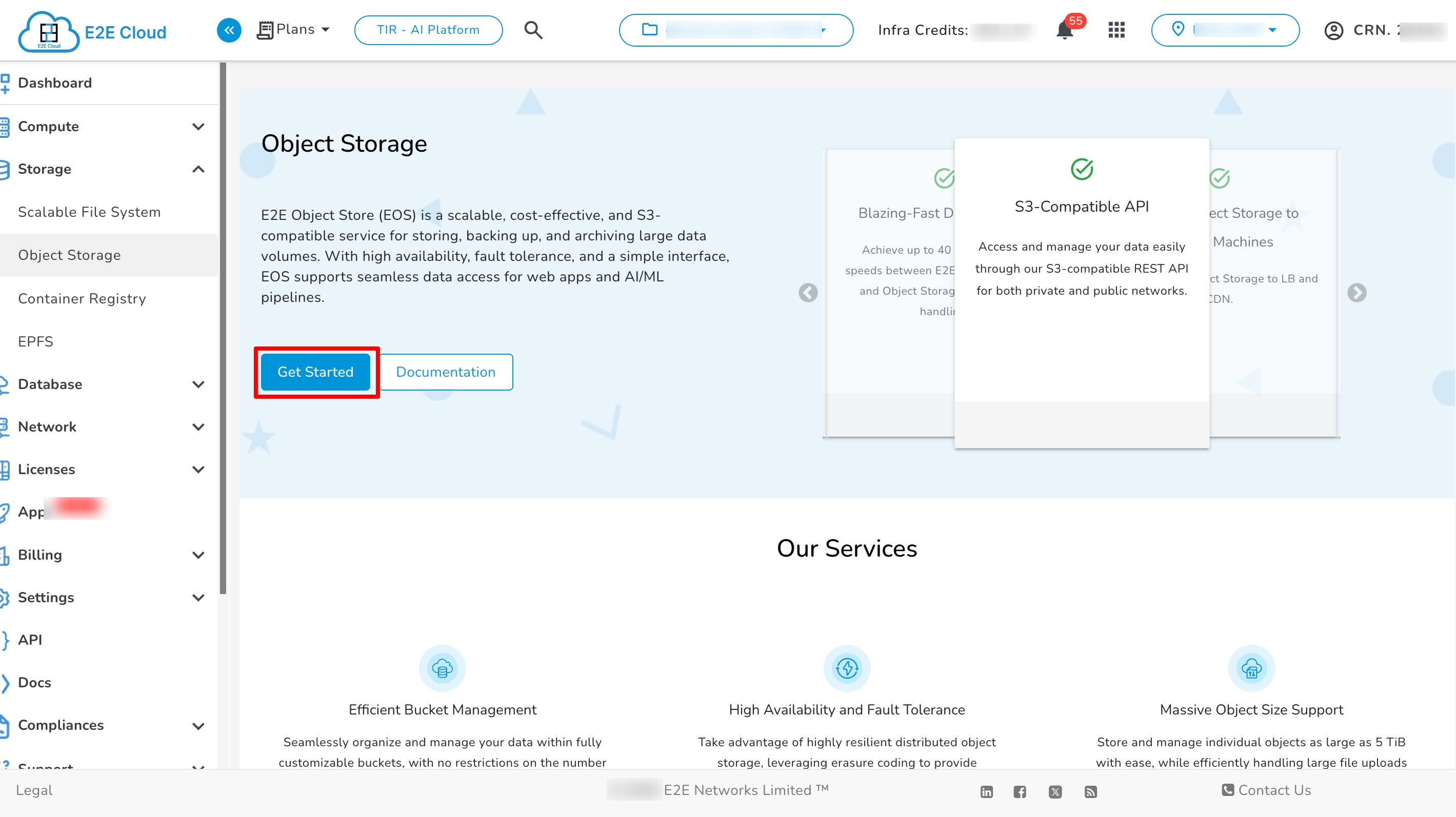The width and height of the screenshot is (1456, 817).
Task: Click the Get Started button
Action: (x=315, y=371)
